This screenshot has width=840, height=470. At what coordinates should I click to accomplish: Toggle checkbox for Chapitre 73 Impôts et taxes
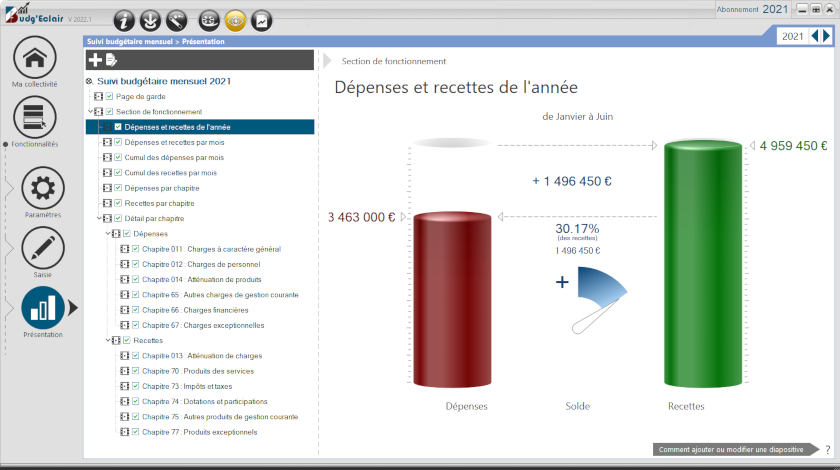coord(136,386)
